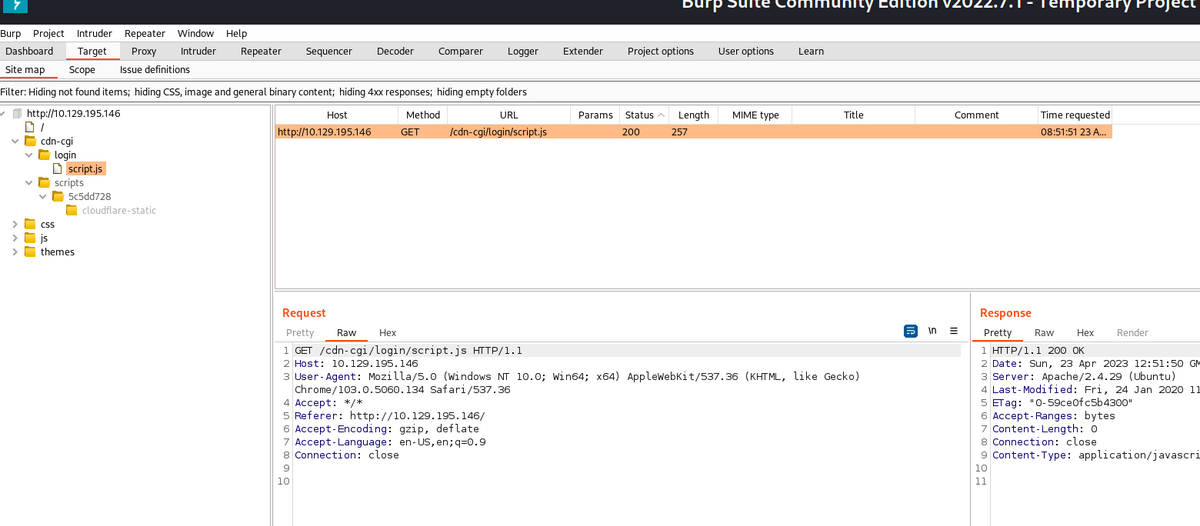Switch to the Extender tab

583,51
